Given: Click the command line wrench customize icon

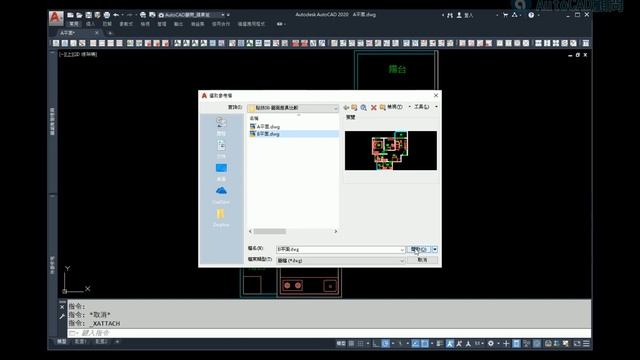Looking at the screenshot, I should 62,316.
